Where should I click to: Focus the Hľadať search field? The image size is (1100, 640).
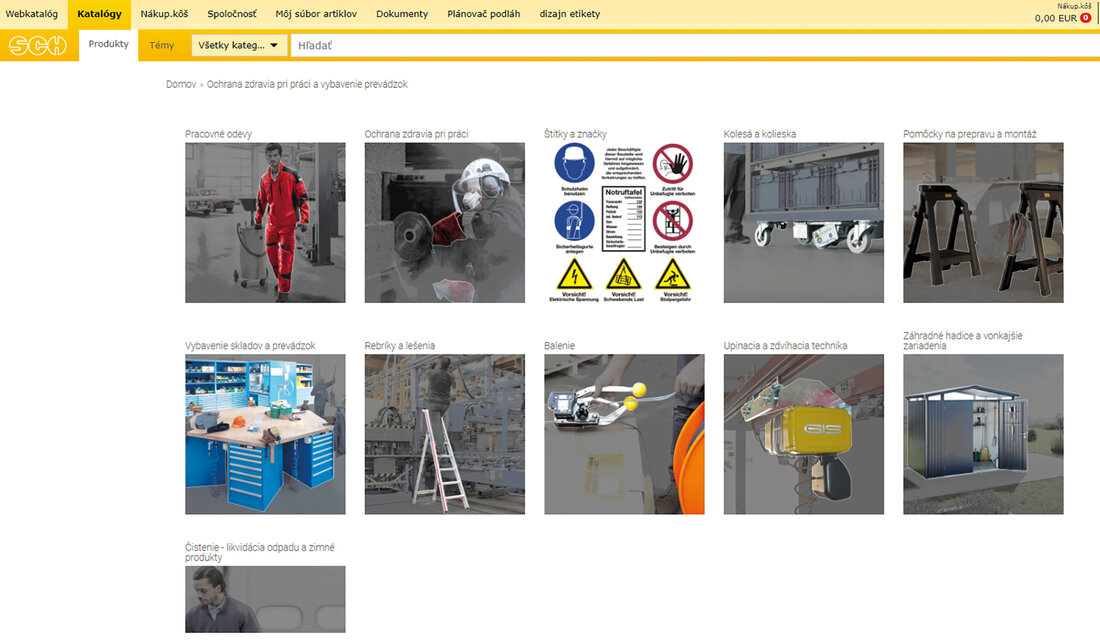click(x=695, y=46)
